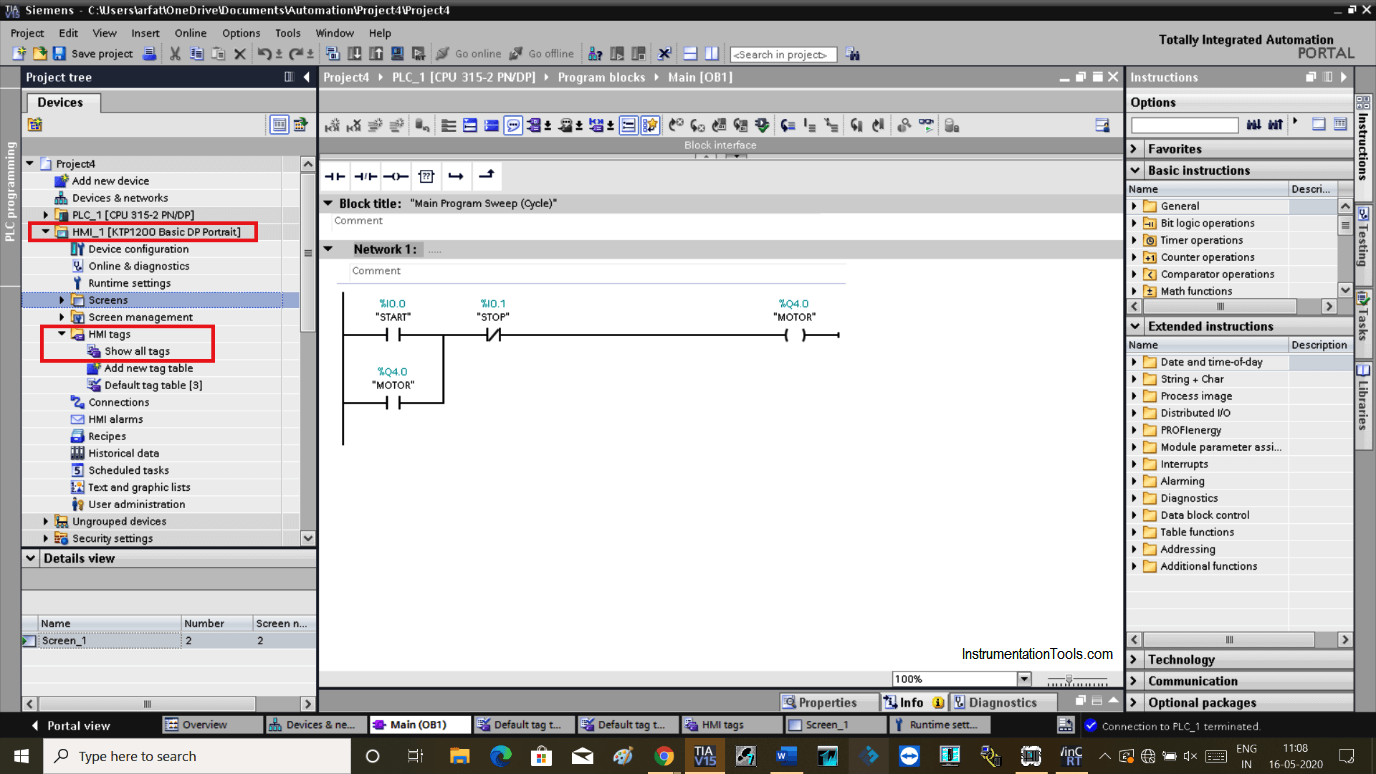Open the Testing side tab
Image resolution: width=1376 pixels, height=774 pixels.
[x=1363, y=237]
